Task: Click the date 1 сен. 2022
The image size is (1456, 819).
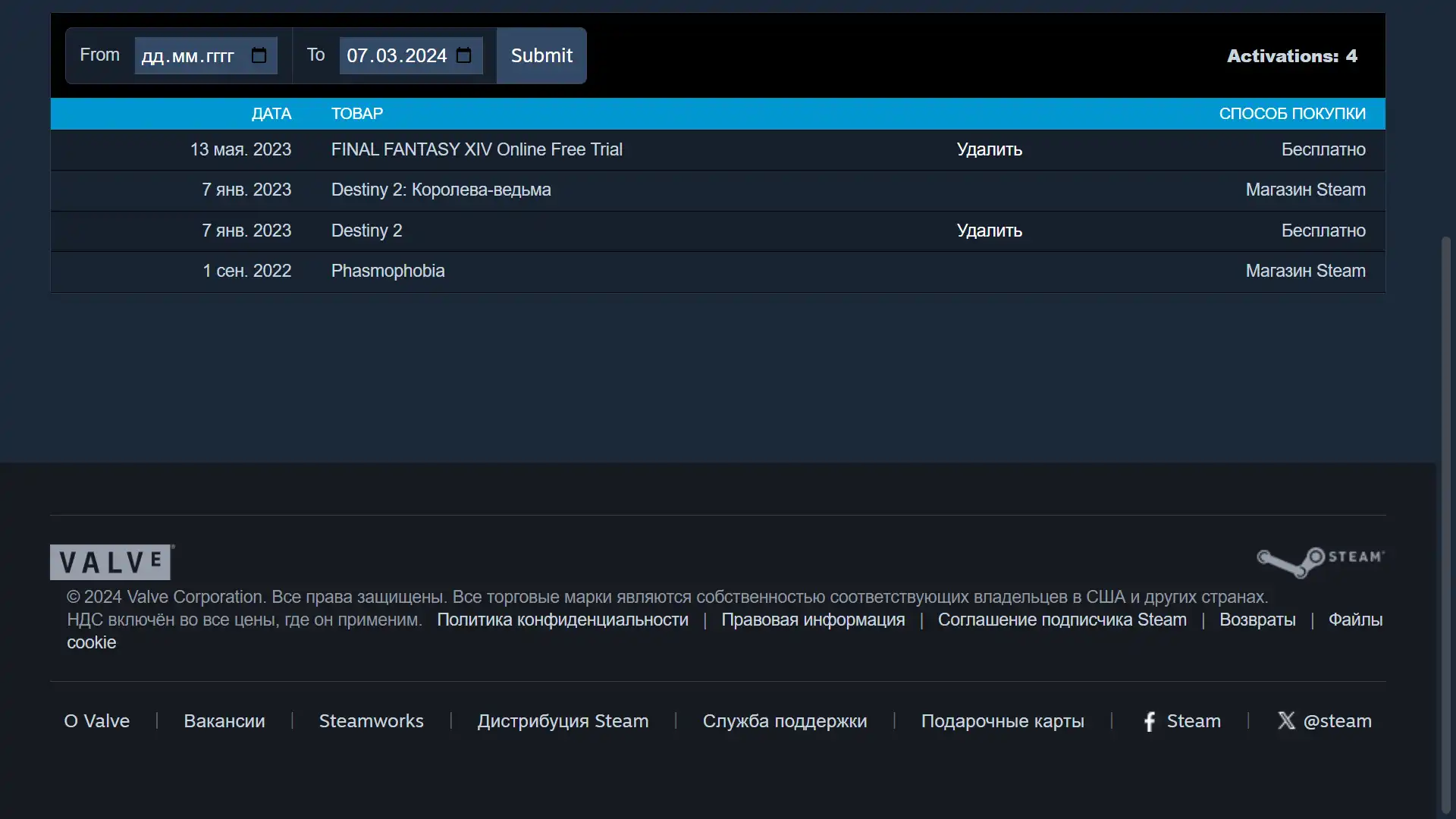Action: pos(247,271)
